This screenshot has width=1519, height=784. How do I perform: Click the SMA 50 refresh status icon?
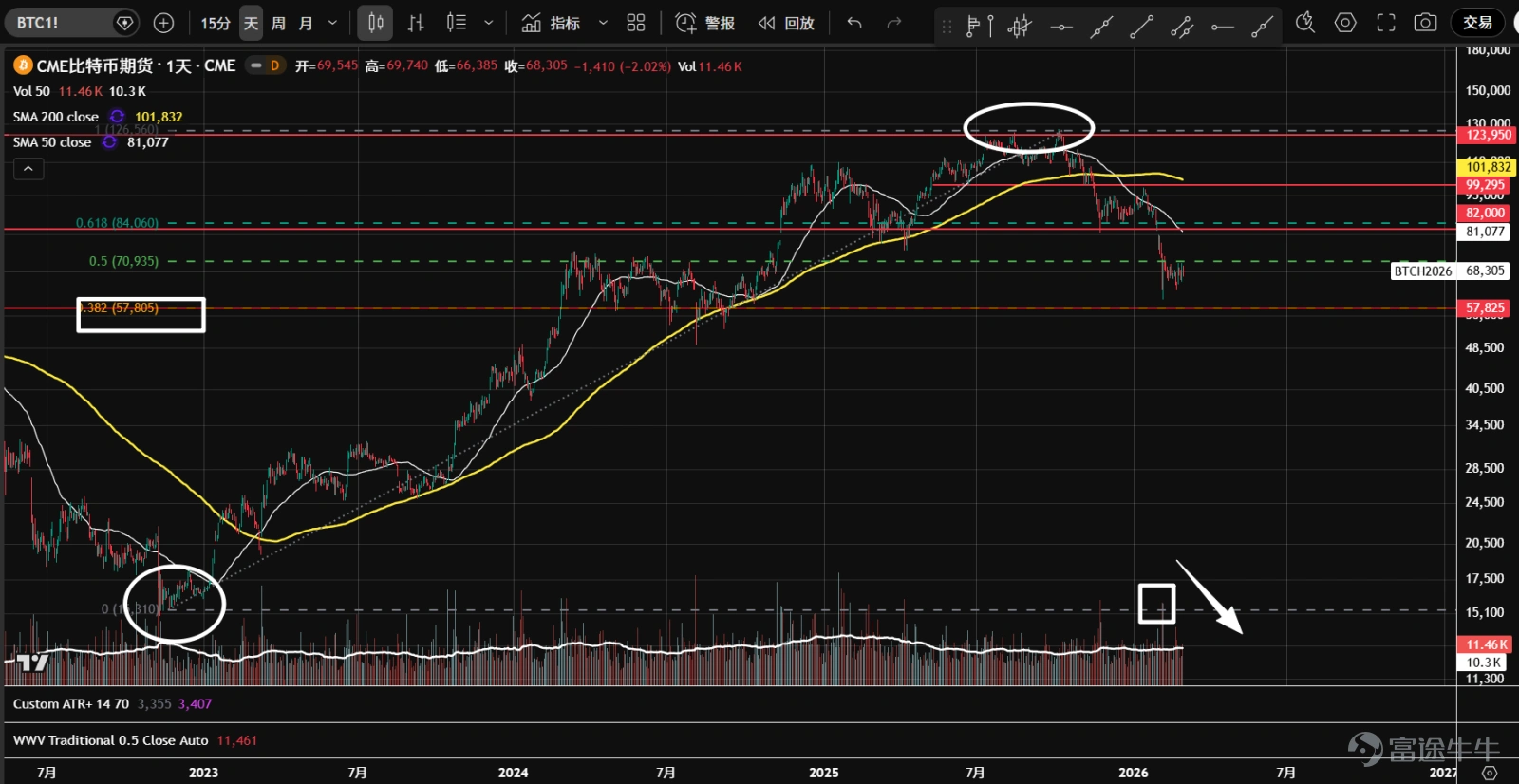110,142
